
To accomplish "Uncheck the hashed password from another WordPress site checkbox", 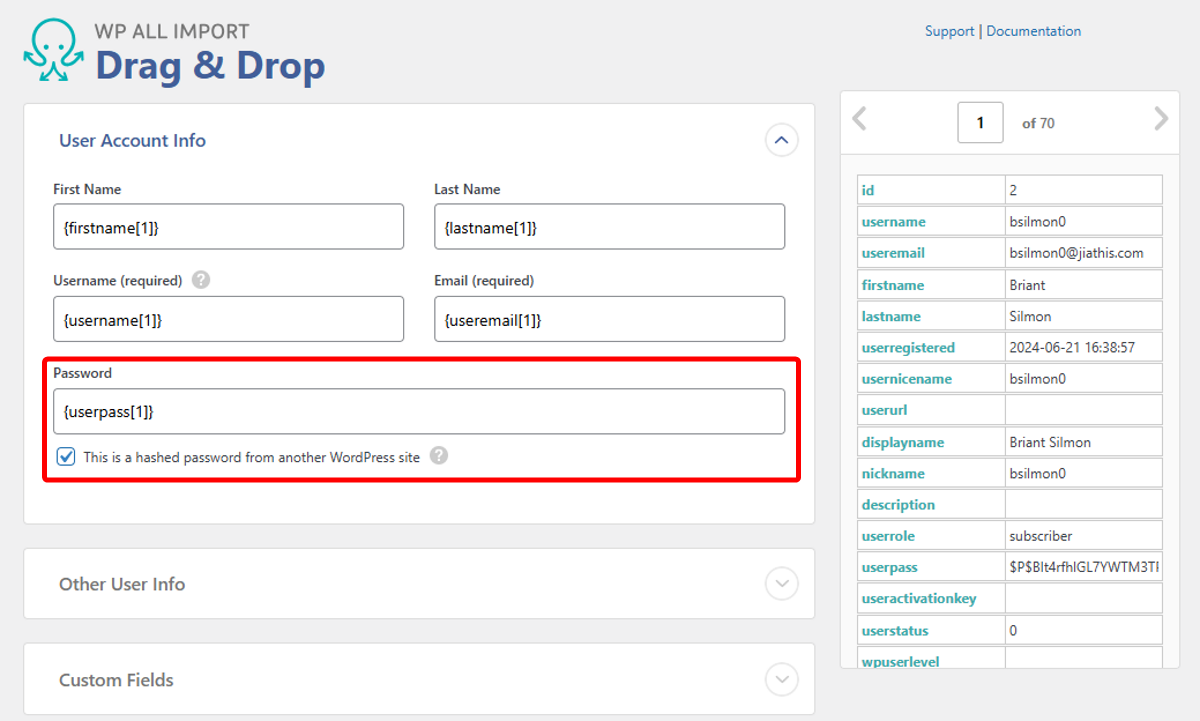I will pyautogui.click(x=66, y=457).
